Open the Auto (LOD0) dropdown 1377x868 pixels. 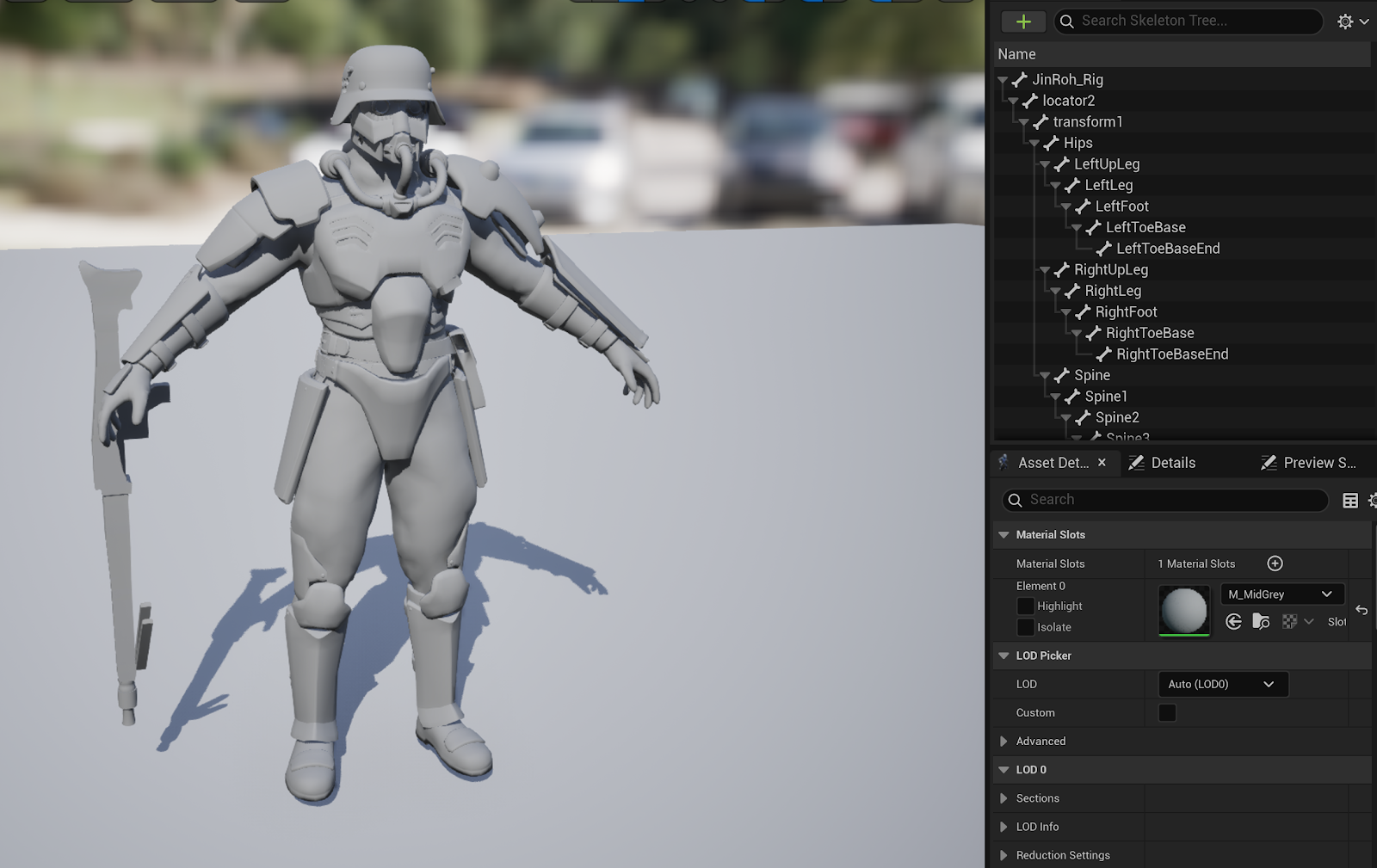1223,684
